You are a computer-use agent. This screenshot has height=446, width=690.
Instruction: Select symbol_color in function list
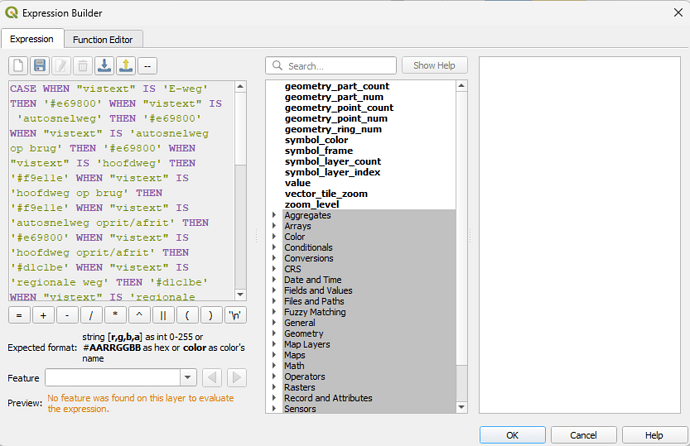(x=316, y=140)
